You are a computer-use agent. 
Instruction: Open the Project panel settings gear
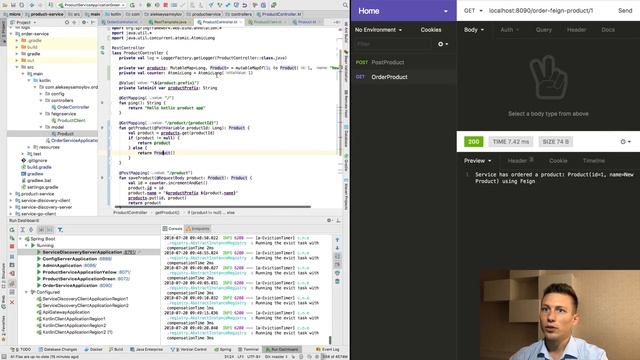click(84, 22)
